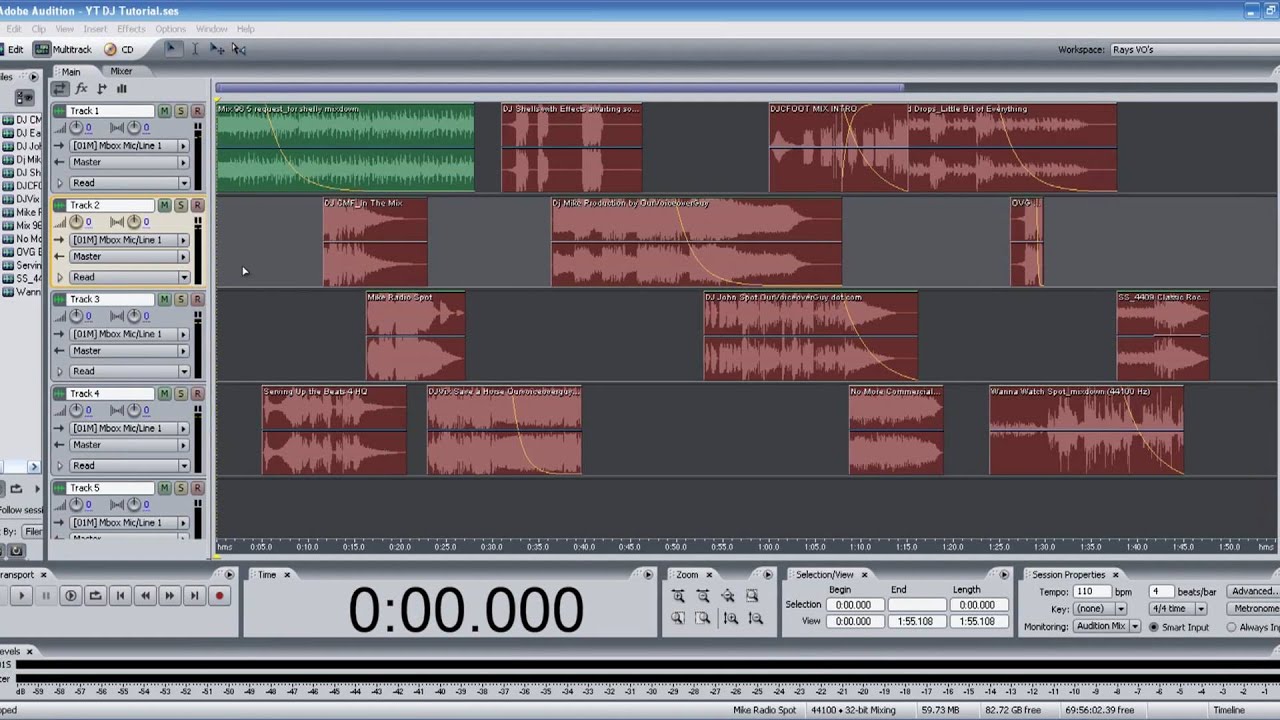Image resolution: width=1280 pixels, height=720 pixels.
Task: Switch to Multitrack view
Action: click(x=64, y=49)
